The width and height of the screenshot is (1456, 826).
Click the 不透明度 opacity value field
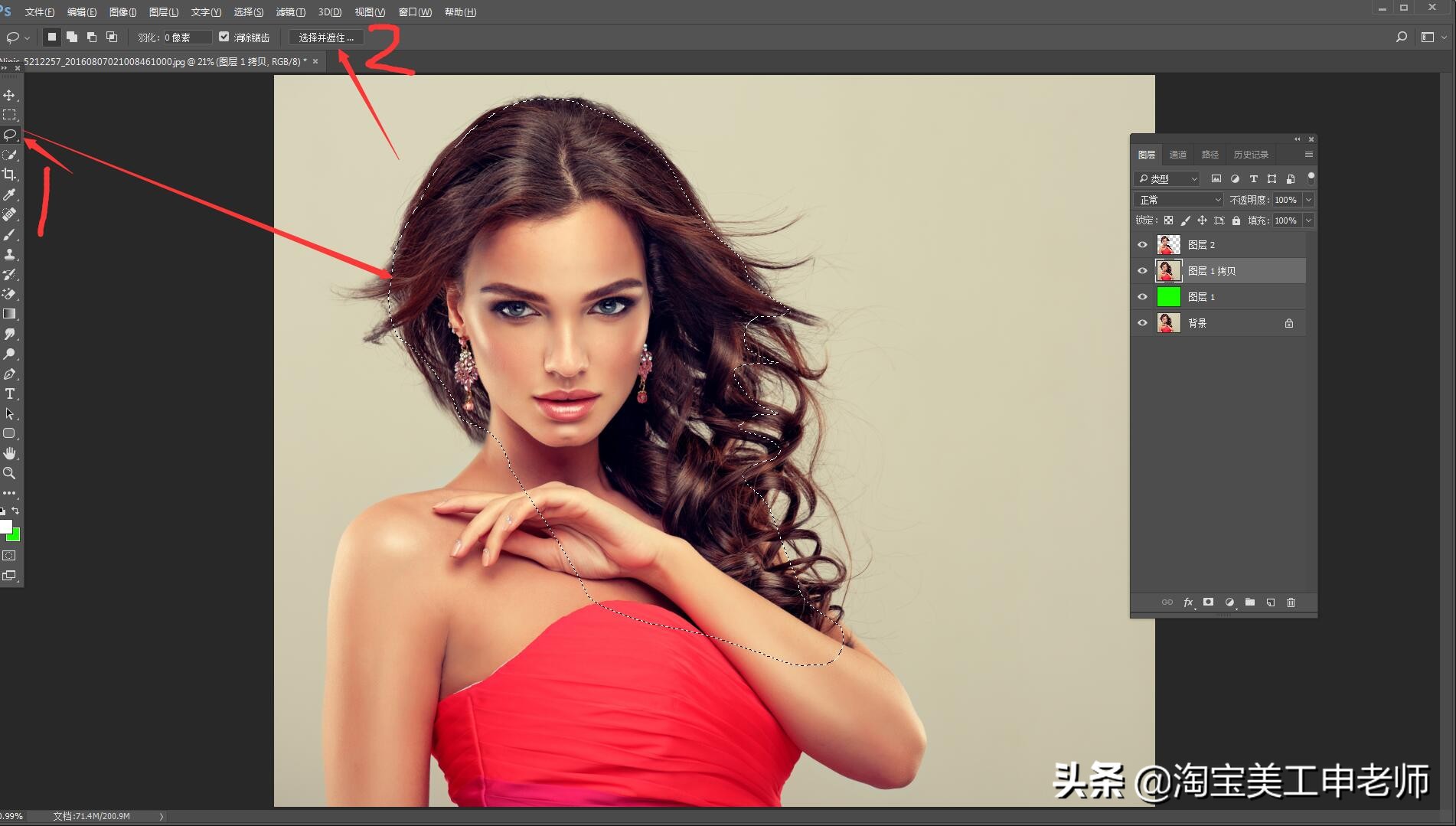click(1286, 200)
